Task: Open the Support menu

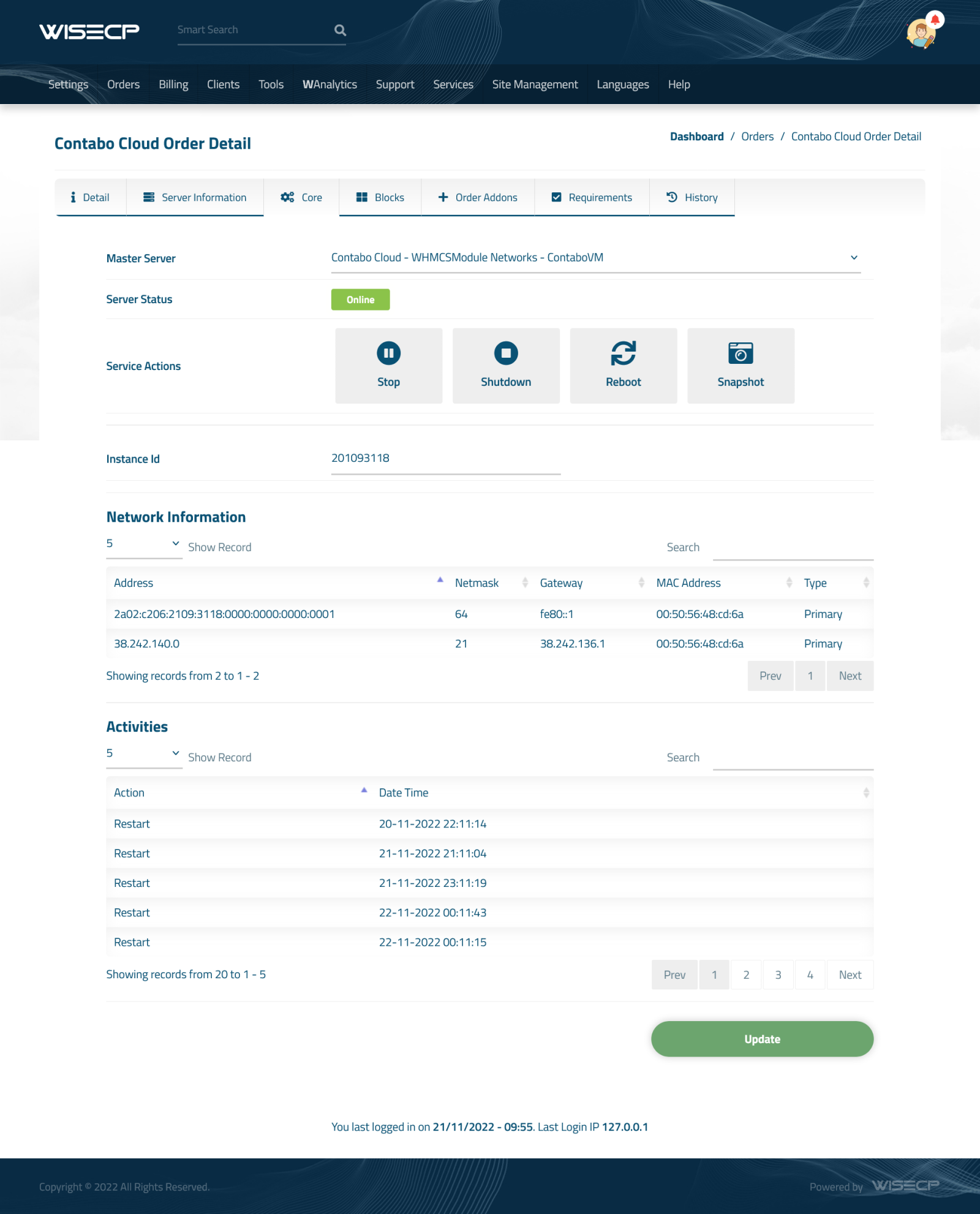Action: tap(395, 85)
